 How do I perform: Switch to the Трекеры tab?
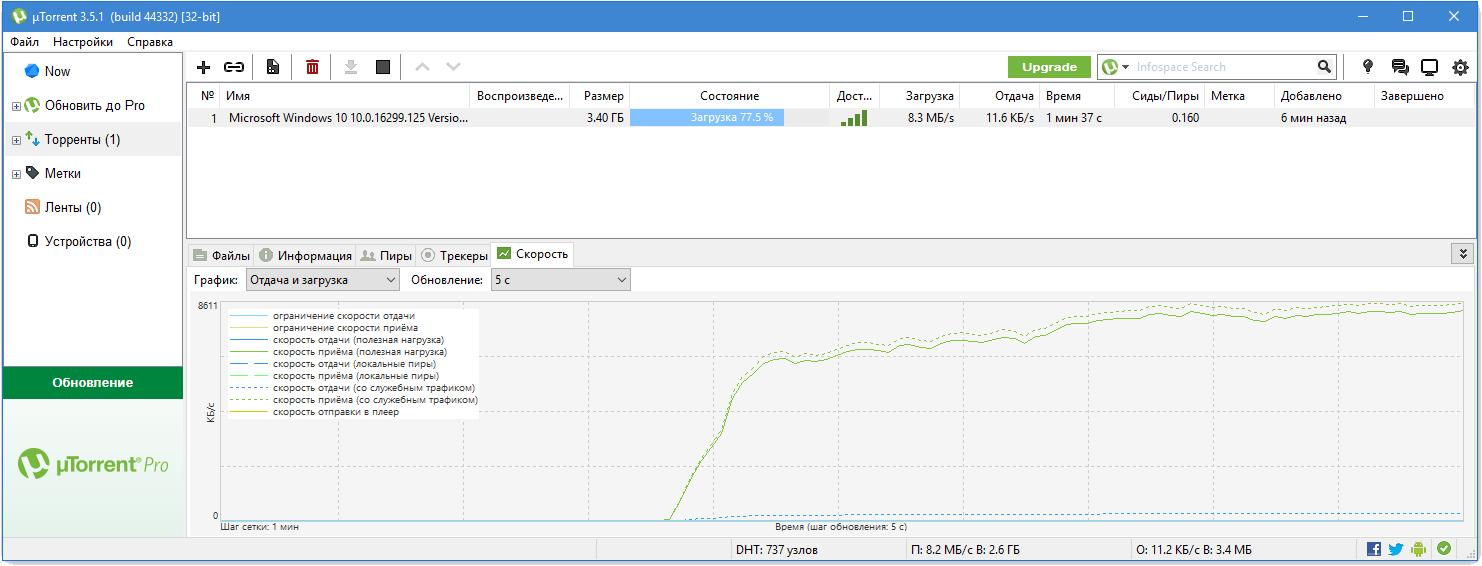[x=453, y=255]
